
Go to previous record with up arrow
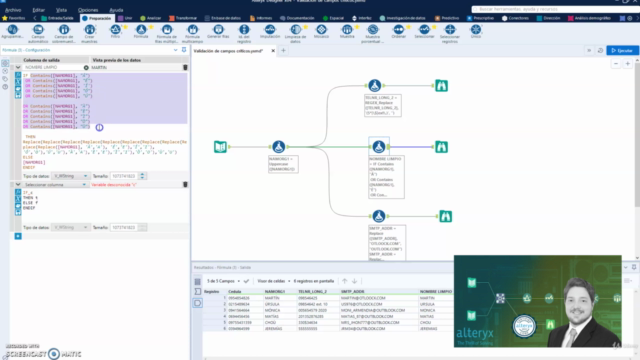[x=344, y=281]
